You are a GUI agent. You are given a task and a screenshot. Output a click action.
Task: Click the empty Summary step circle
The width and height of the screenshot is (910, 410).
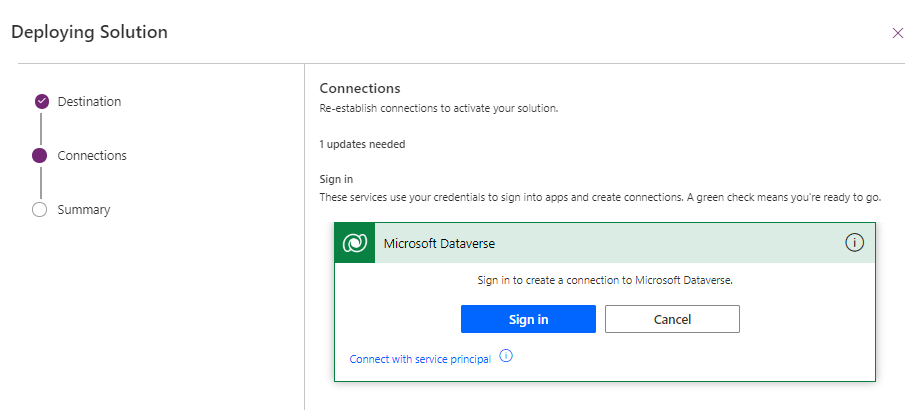[40, 210]
